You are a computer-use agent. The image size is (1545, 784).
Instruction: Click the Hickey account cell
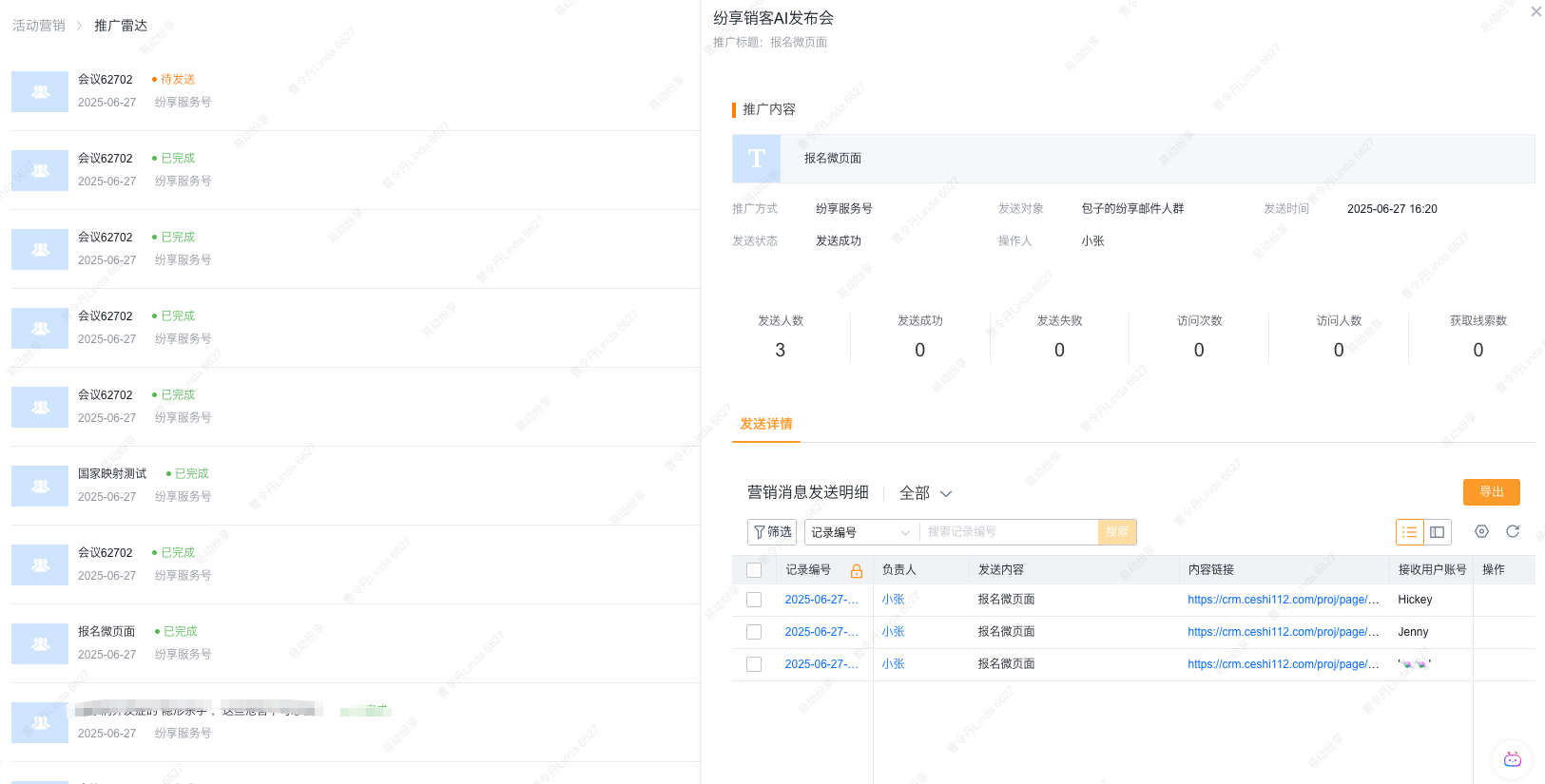(x=1415, y=600)
